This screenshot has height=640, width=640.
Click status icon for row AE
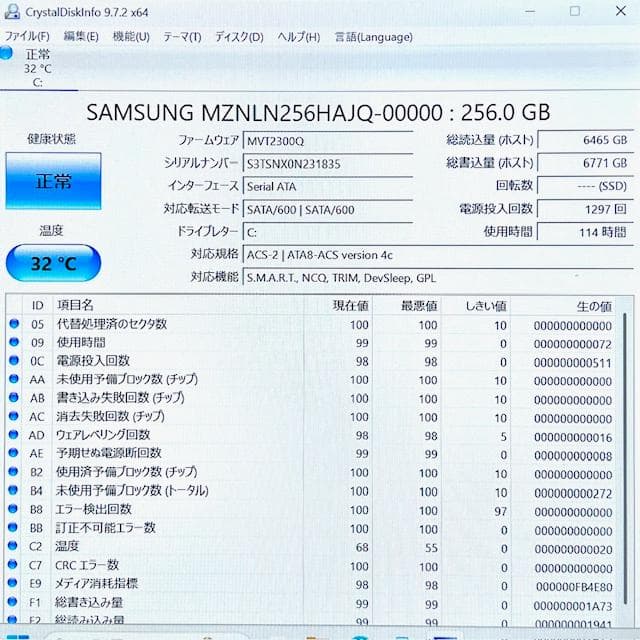(x=13, y=453)
